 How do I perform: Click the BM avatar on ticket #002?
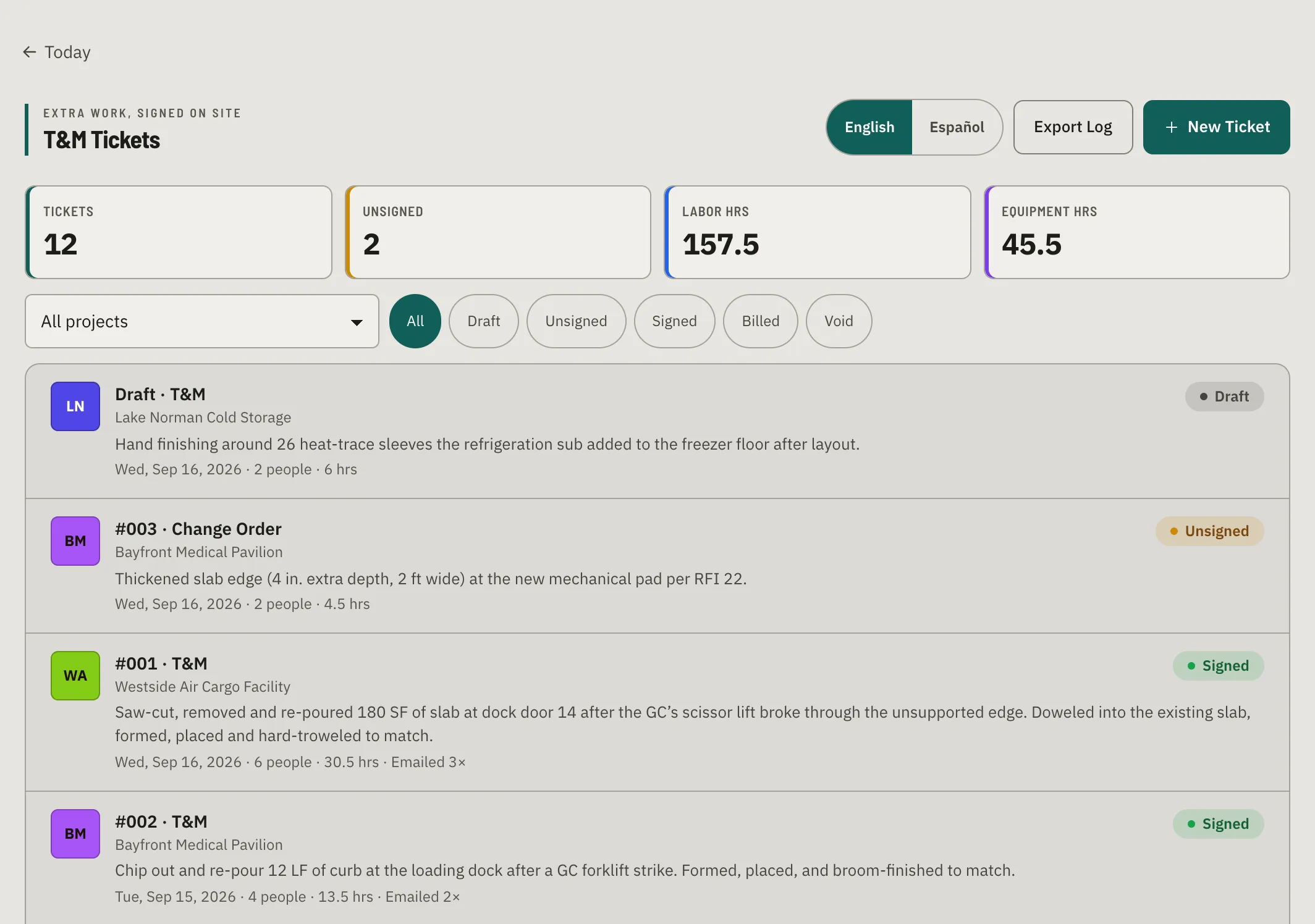[75, 834]
